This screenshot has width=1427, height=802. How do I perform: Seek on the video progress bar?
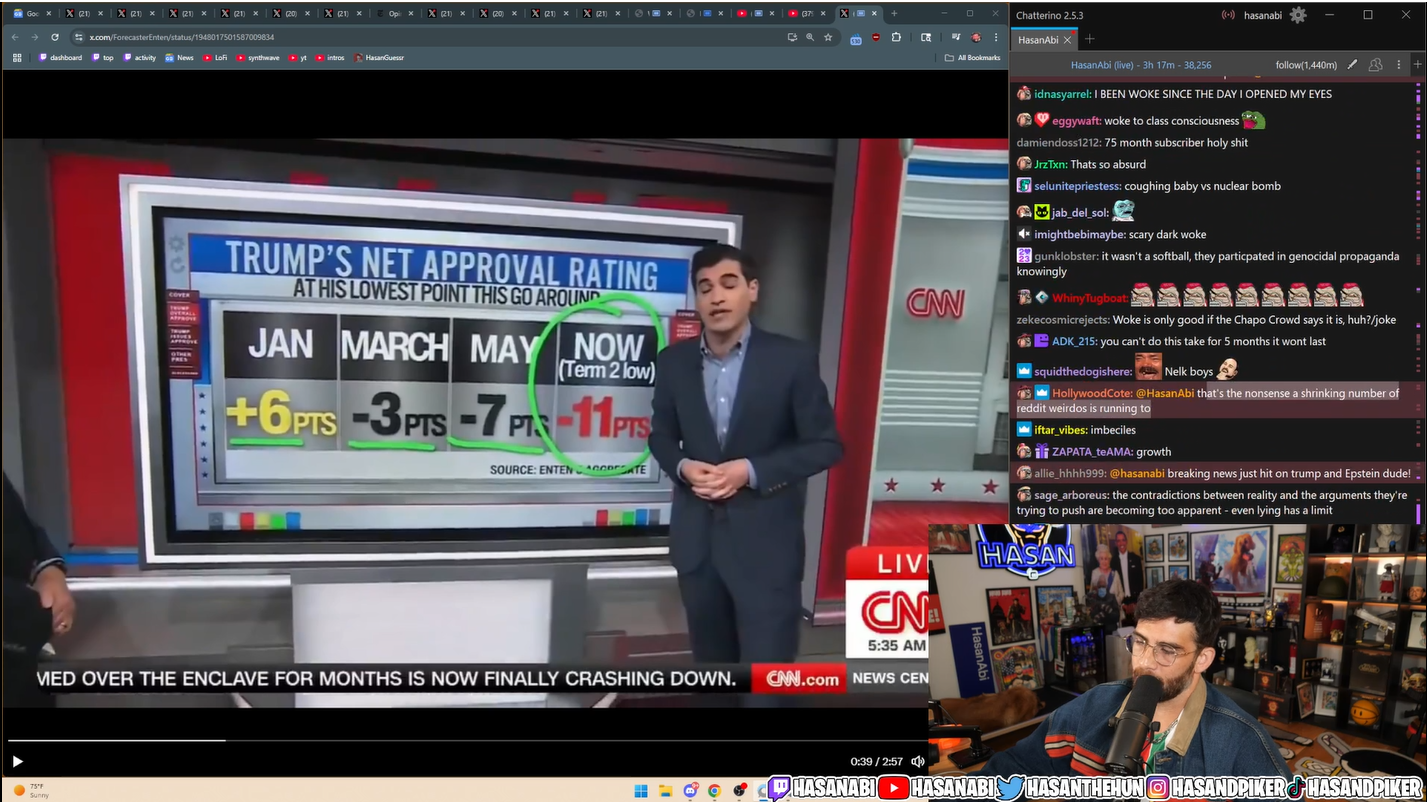468,741
